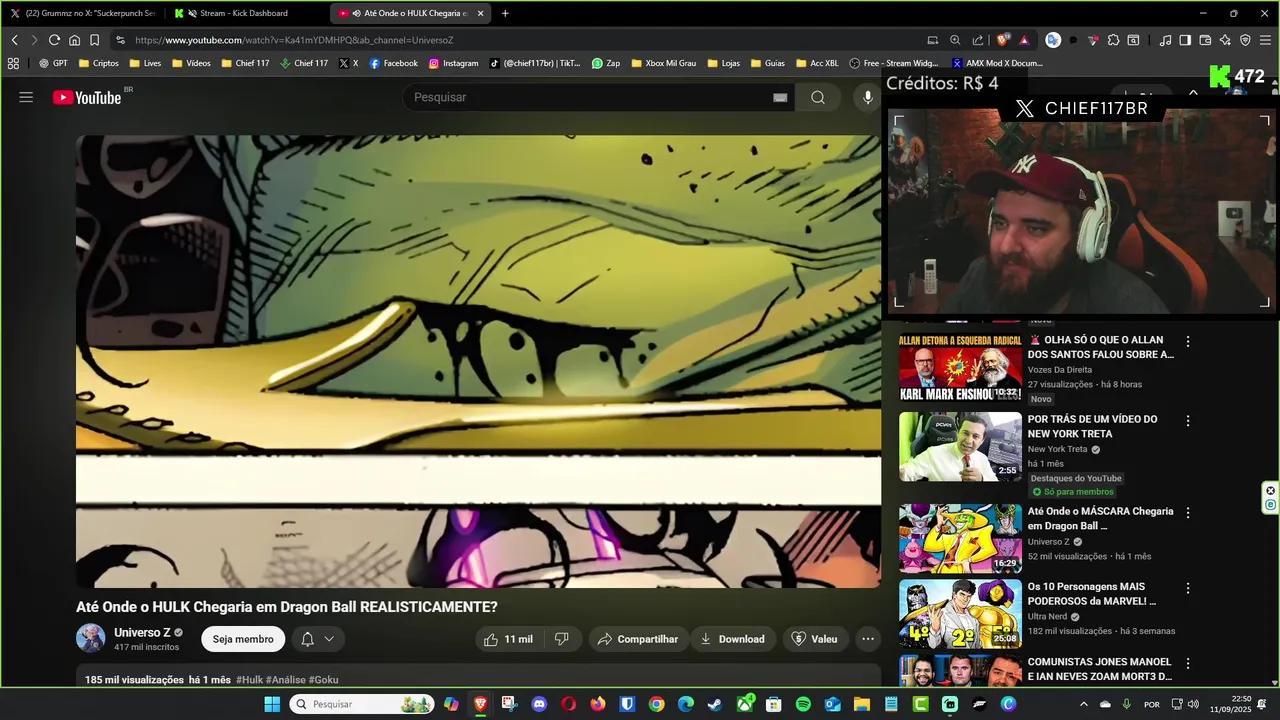Open the Leo AI sparkle icon

tap(1225, 40)
